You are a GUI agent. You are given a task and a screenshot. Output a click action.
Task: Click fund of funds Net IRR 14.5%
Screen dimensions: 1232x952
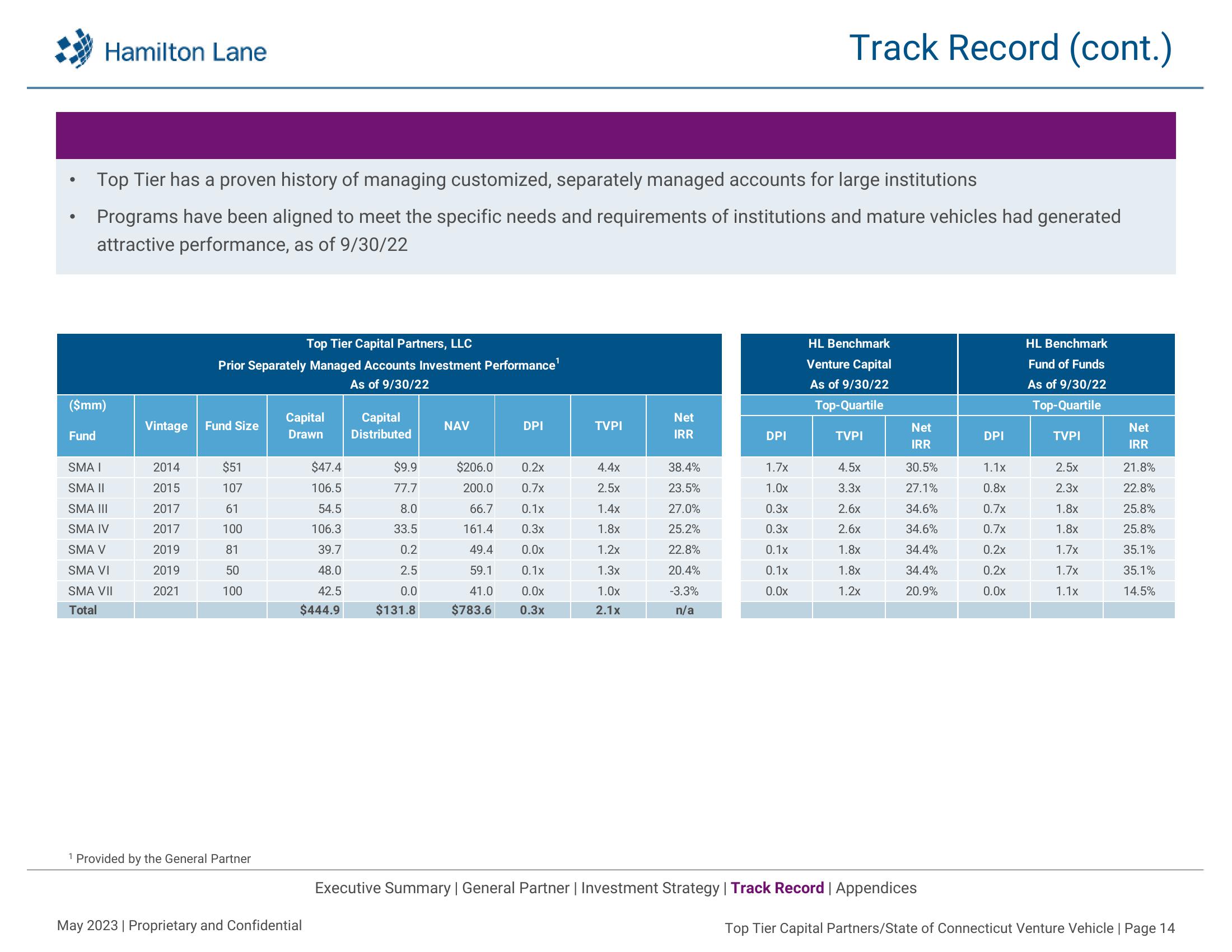tap(1139, 591)
